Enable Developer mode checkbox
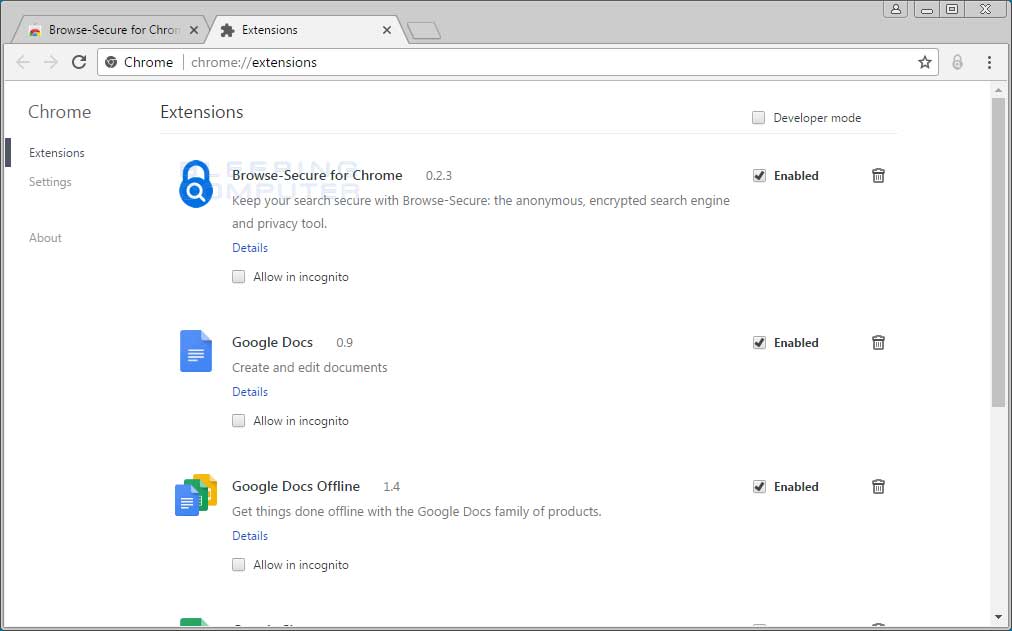 point(758,117)
